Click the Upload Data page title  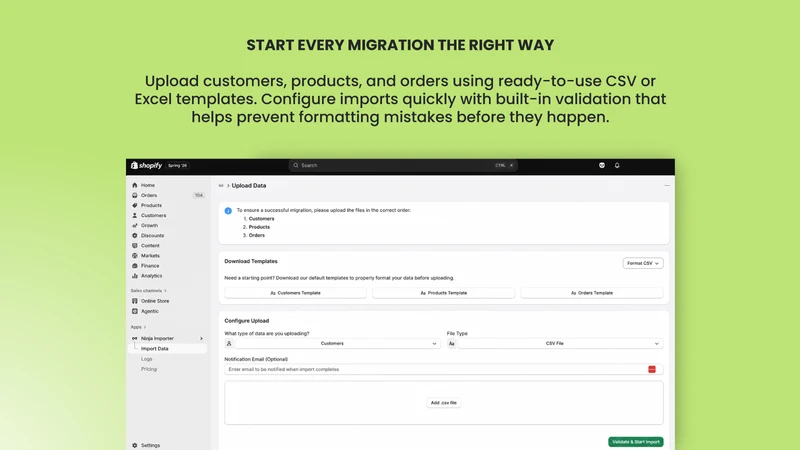(x=249, y=186)
